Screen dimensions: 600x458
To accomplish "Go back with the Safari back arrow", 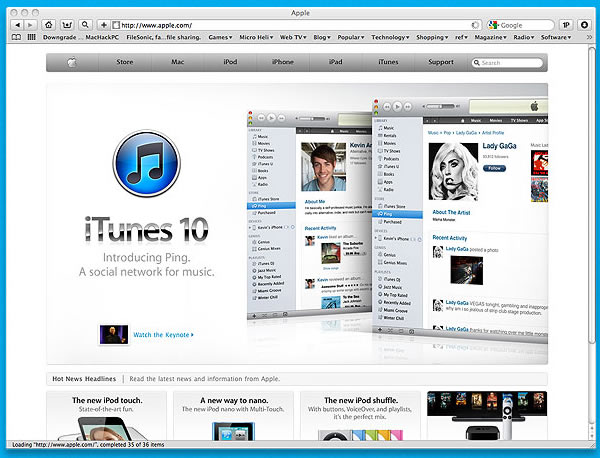I will point(17,25).
